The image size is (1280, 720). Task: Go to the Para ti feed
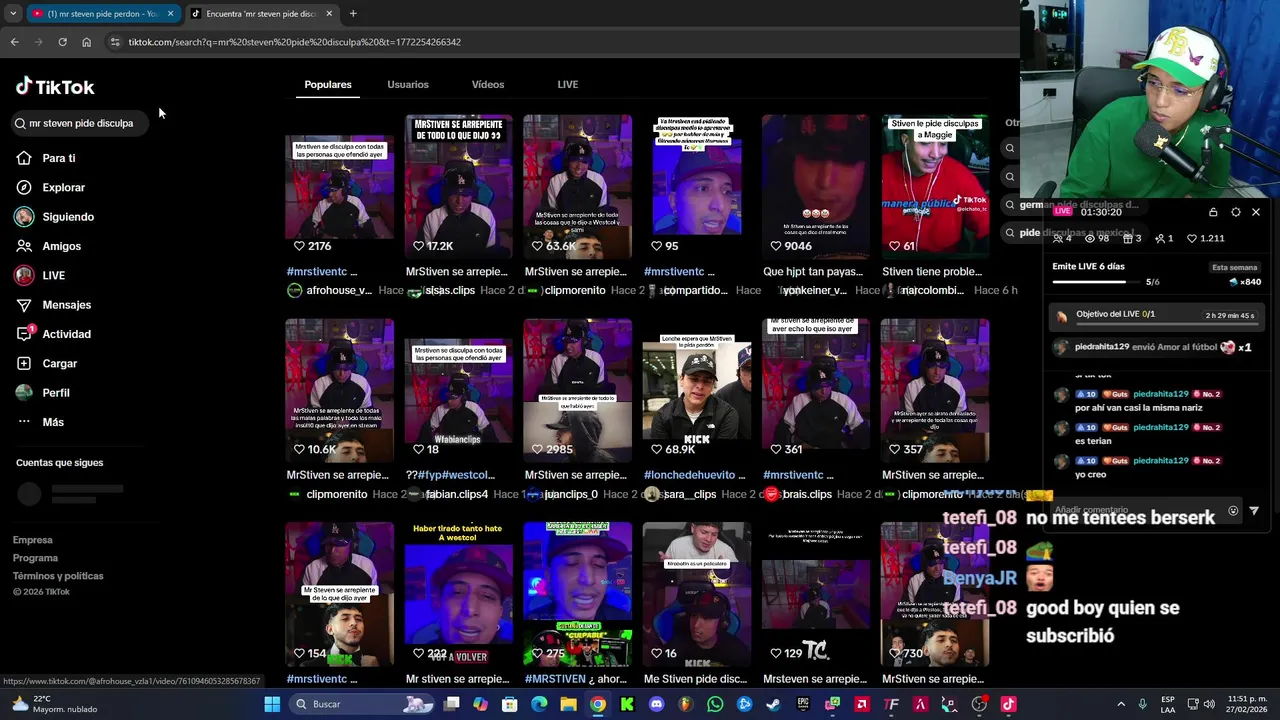(46, 158)
